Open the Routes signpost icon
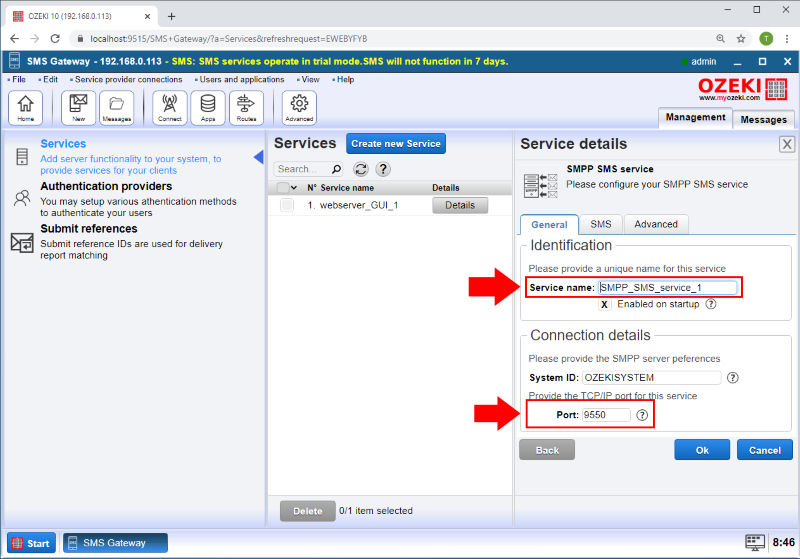The image size is (800, 559). point(246,108)
